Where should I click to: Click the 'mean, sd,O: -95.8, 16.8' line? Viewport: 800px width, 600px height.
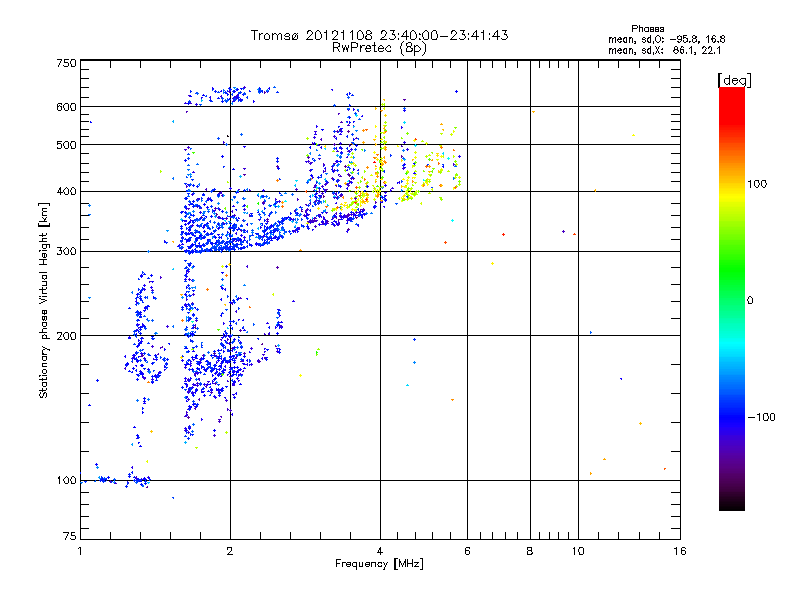click(x=667, y=39)
